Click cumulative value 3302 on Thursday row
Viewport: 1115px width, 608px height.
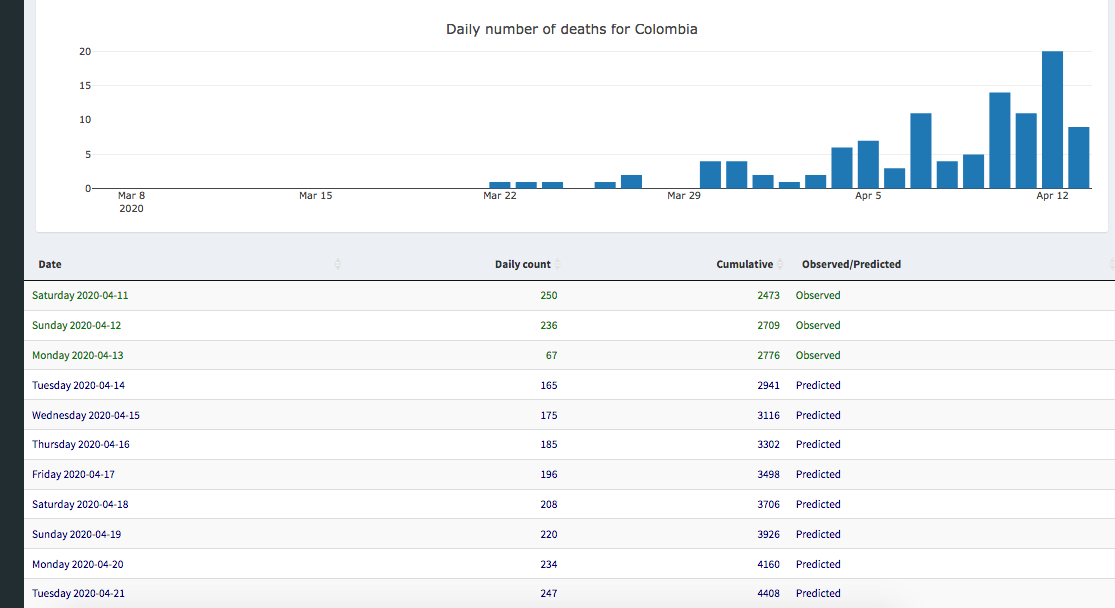768,444
